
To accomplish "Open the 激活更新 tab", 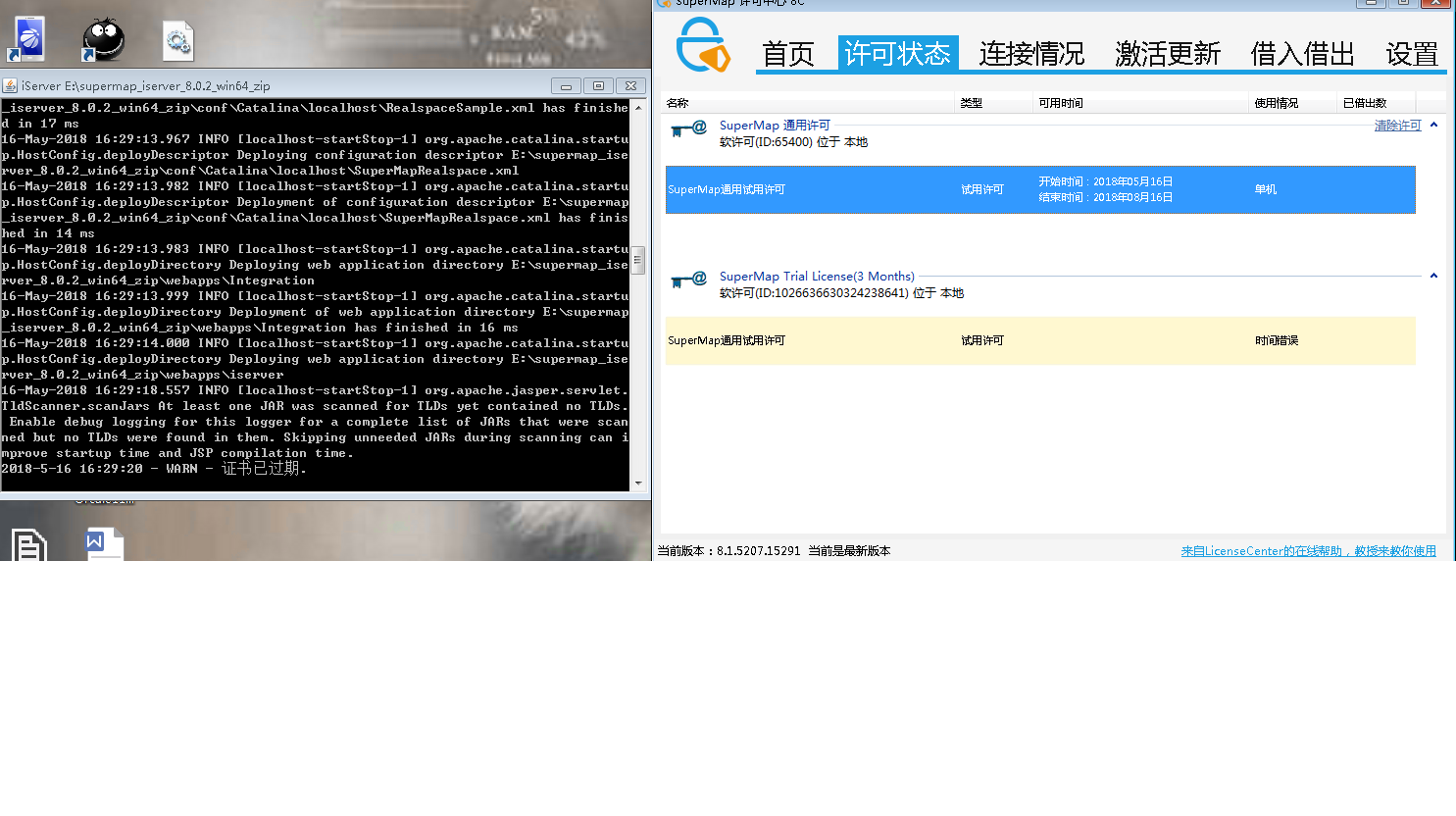I will point(1168,53).
